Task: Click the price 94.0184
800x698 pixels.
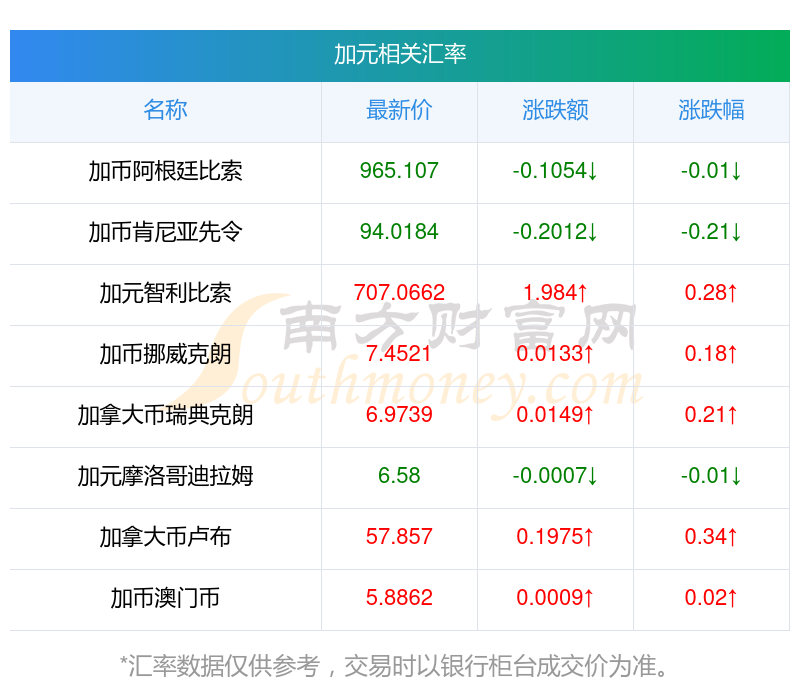Action: tap(399, 232)
